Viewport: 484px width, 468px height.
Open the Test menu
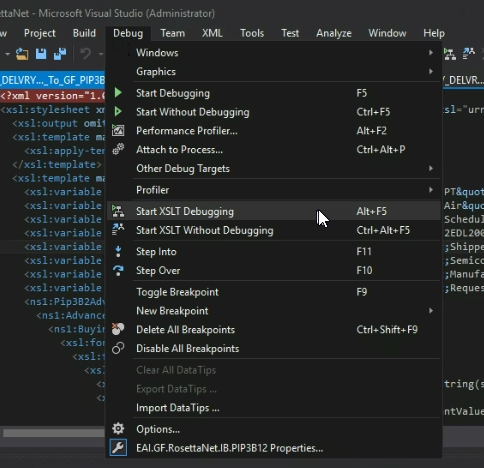(x=290, y=33)
